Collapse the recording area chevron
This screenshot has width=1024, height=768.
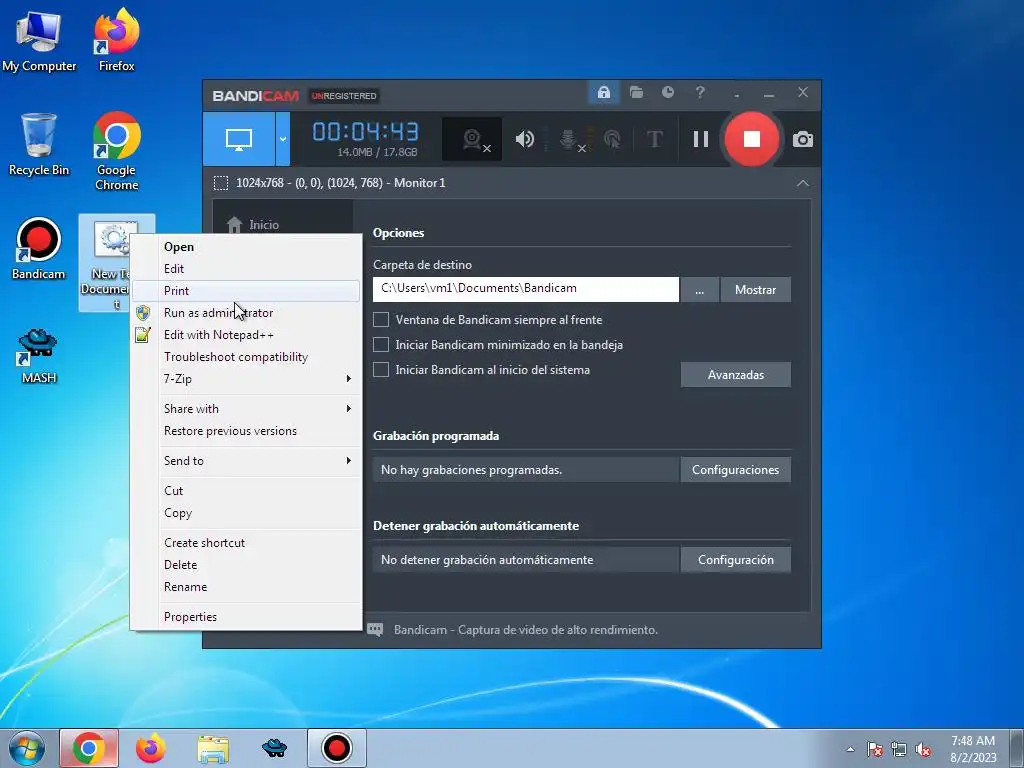click(x=803, y=183)
